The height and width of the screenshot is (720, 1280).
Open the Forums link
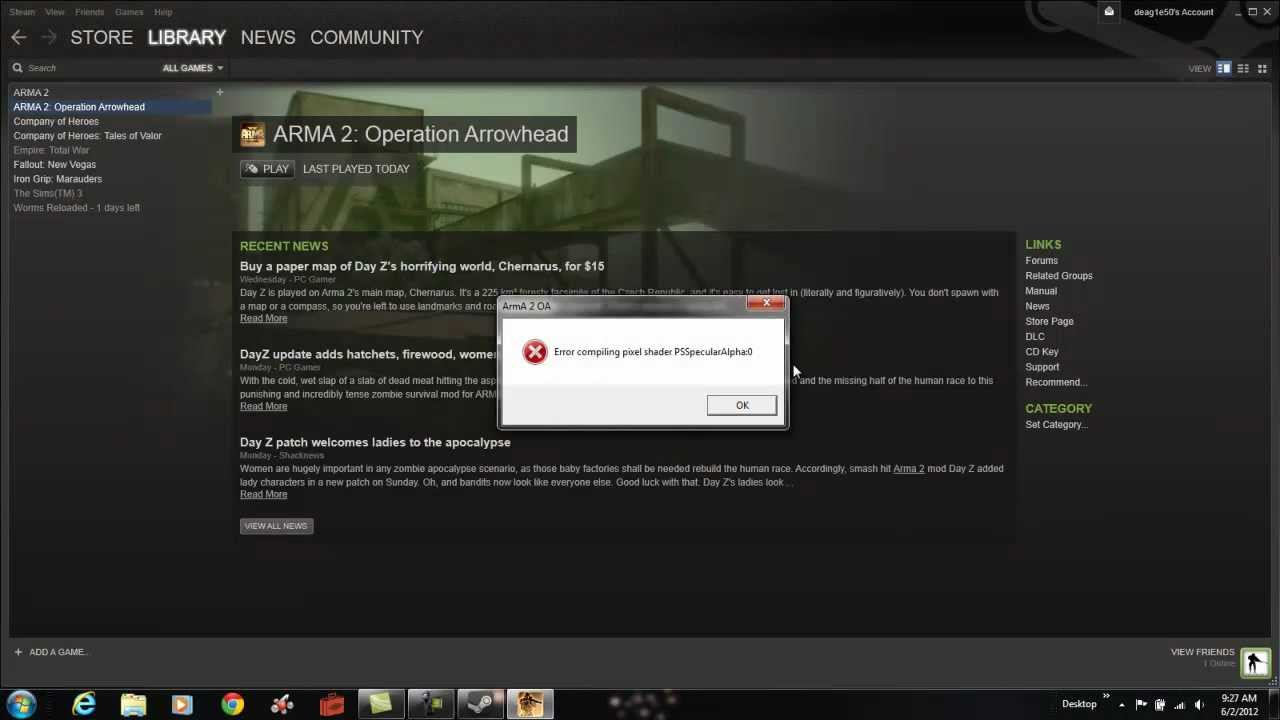click(x=1041, y=261)
